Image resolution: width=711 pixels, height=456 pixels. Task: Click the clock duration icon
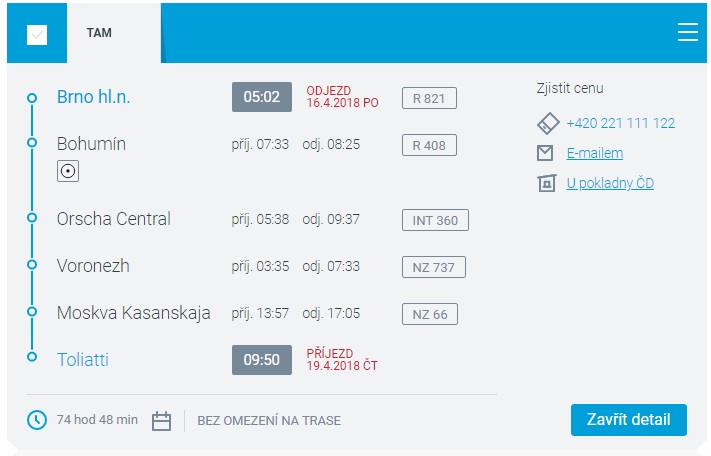tap(37, 420)
